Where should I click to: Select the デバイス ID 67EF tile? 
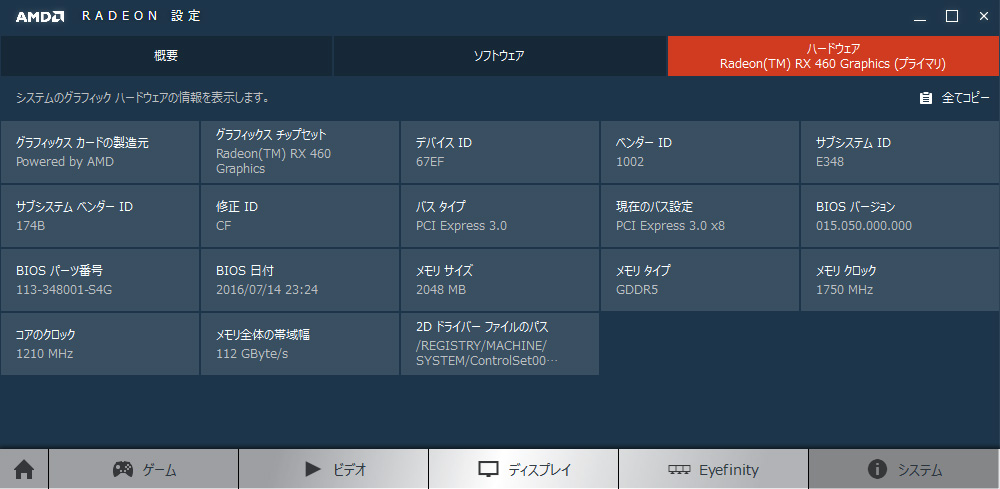[500, 152]
